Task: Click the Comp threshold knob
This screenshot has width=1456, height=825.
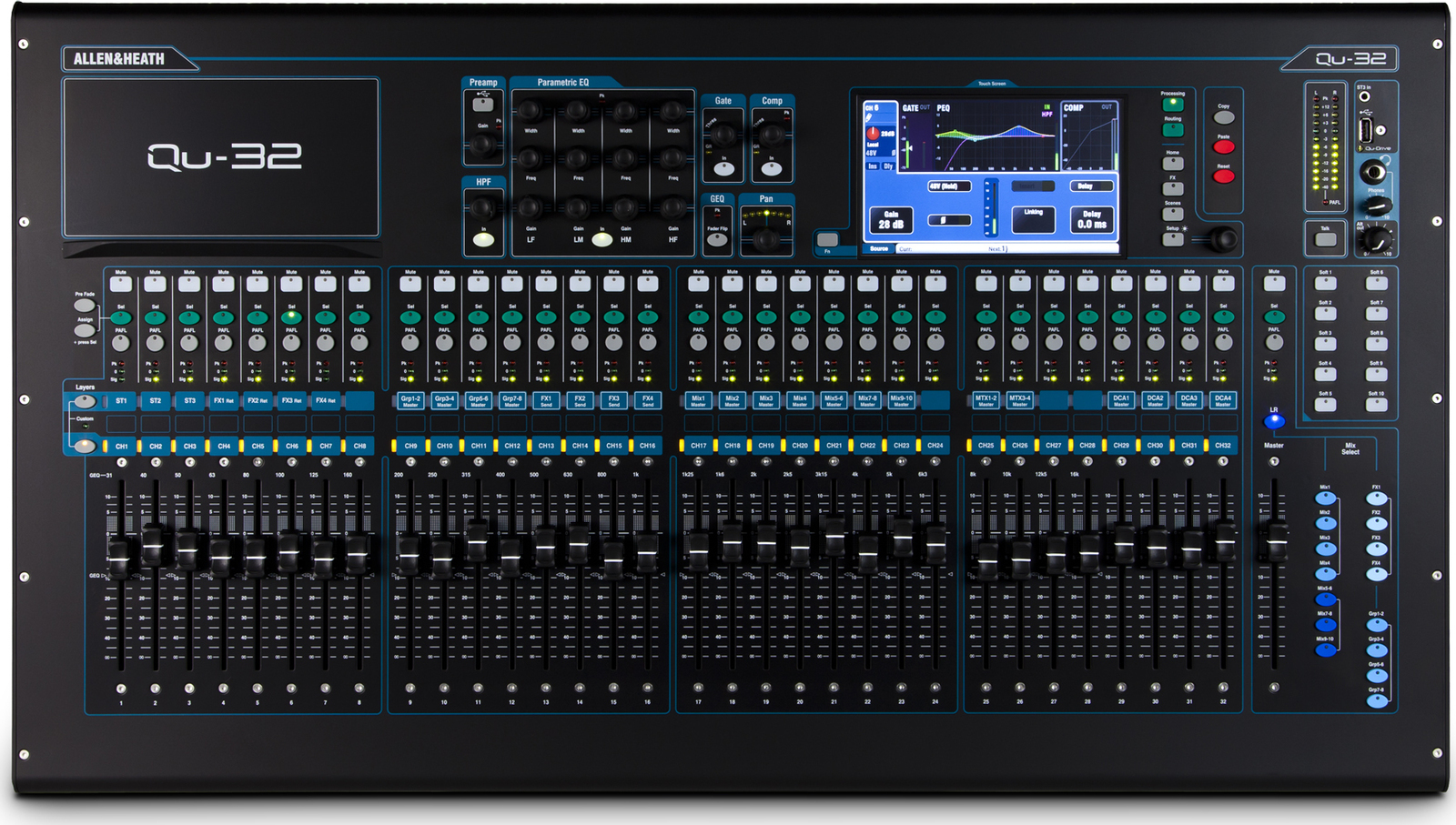Action: 772,136
